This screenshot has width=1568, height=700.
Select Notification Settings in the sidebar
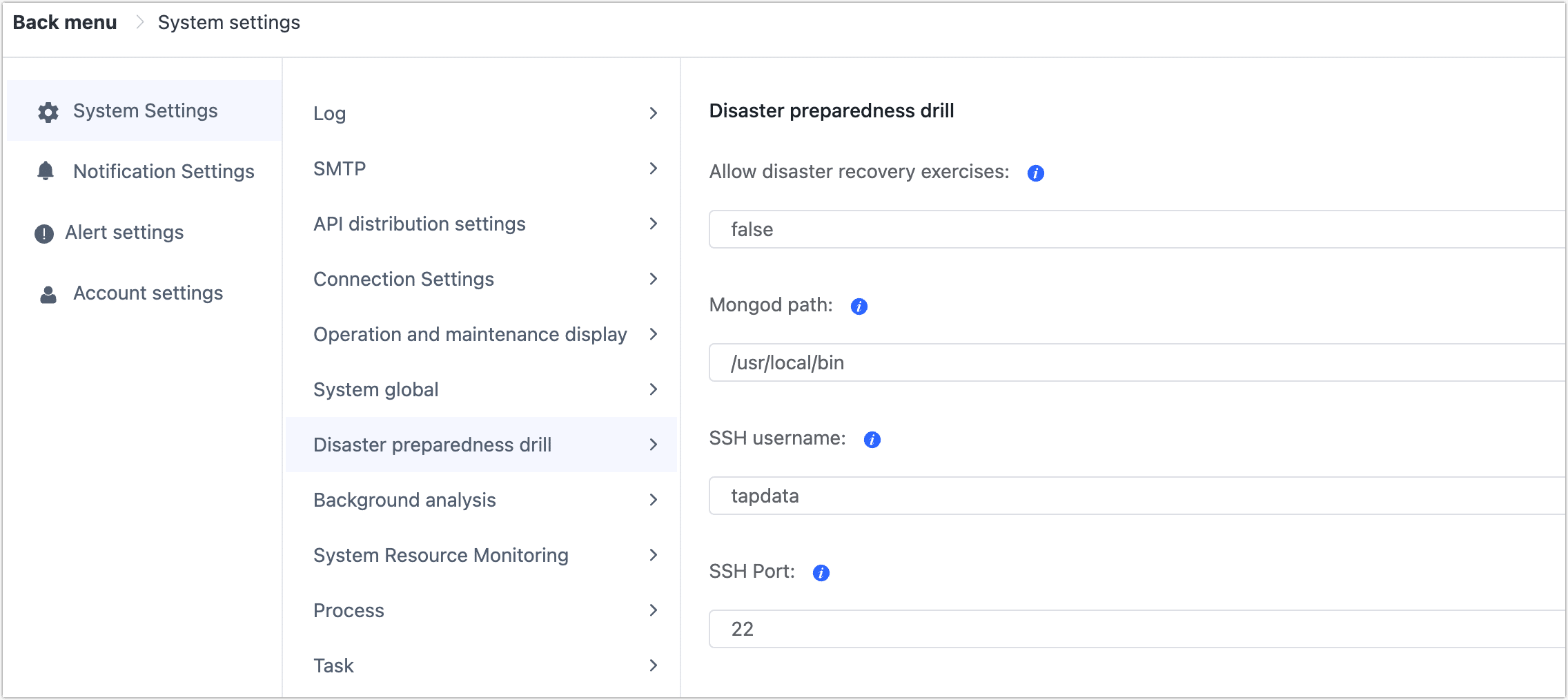pos(164,171)
